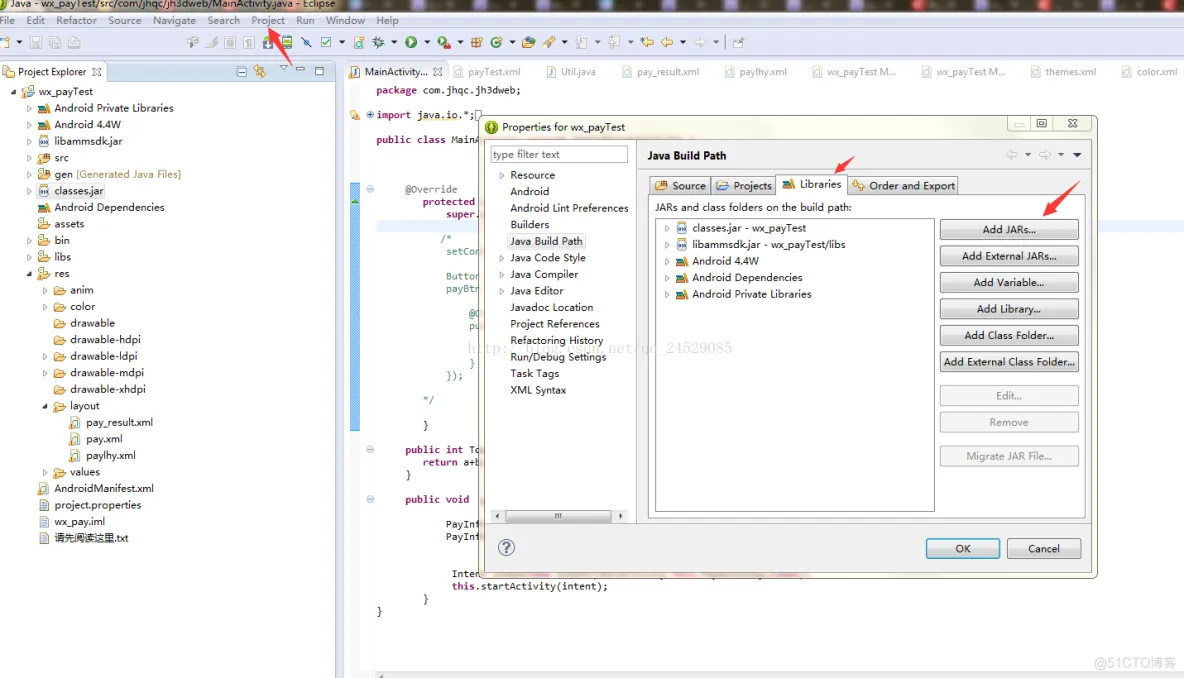Open the dialog's view menu dropdown arrow
This screenshot has width=1184, height=678.
pyautogui.click(x=1077, y=155)
